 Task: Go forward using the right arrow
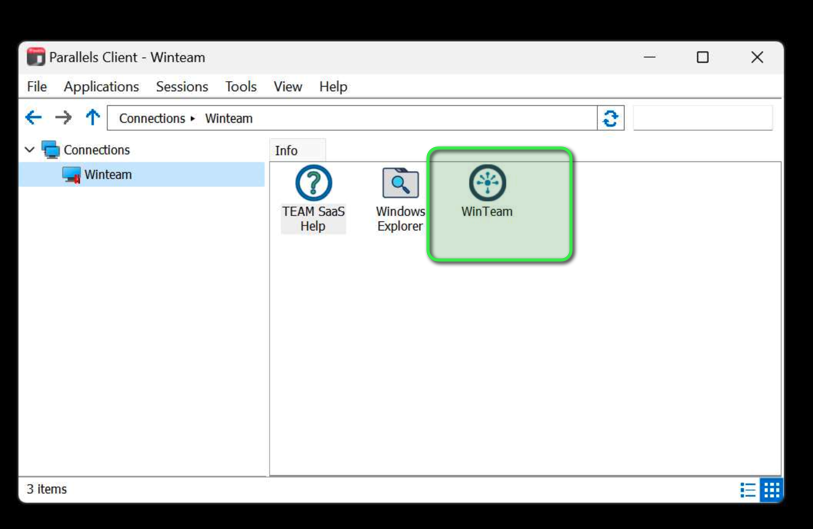(x=63, y=118)
